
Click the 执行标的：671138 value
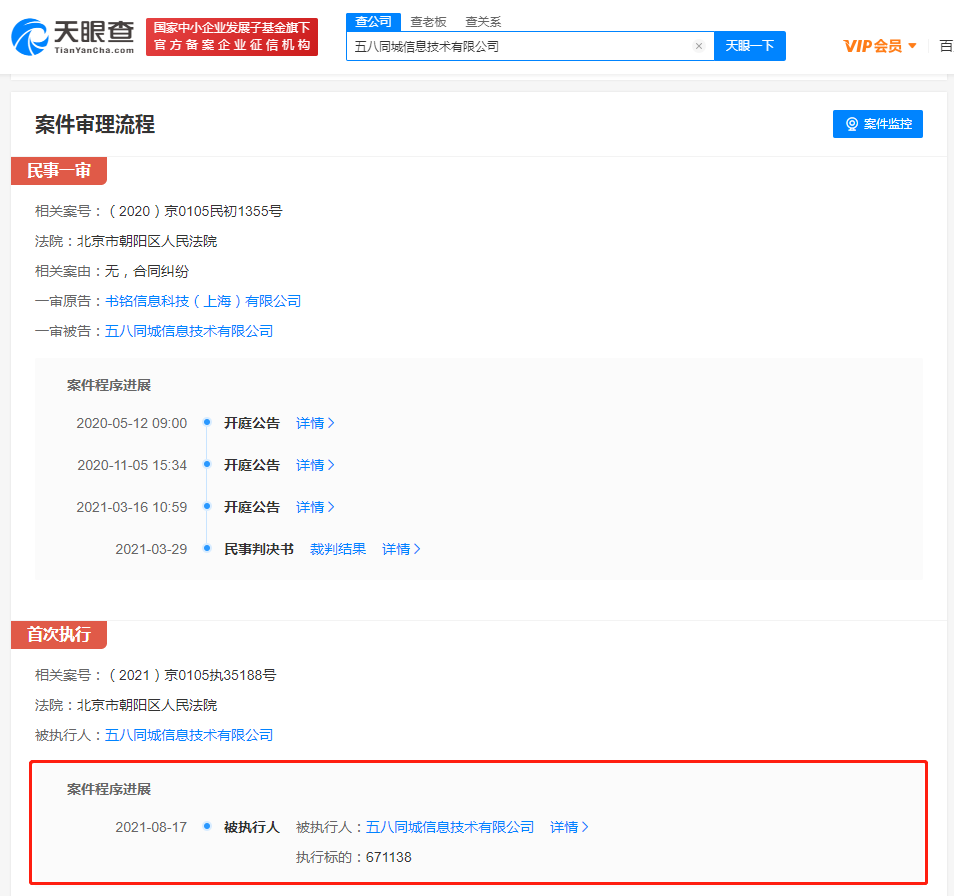[353, 858]
